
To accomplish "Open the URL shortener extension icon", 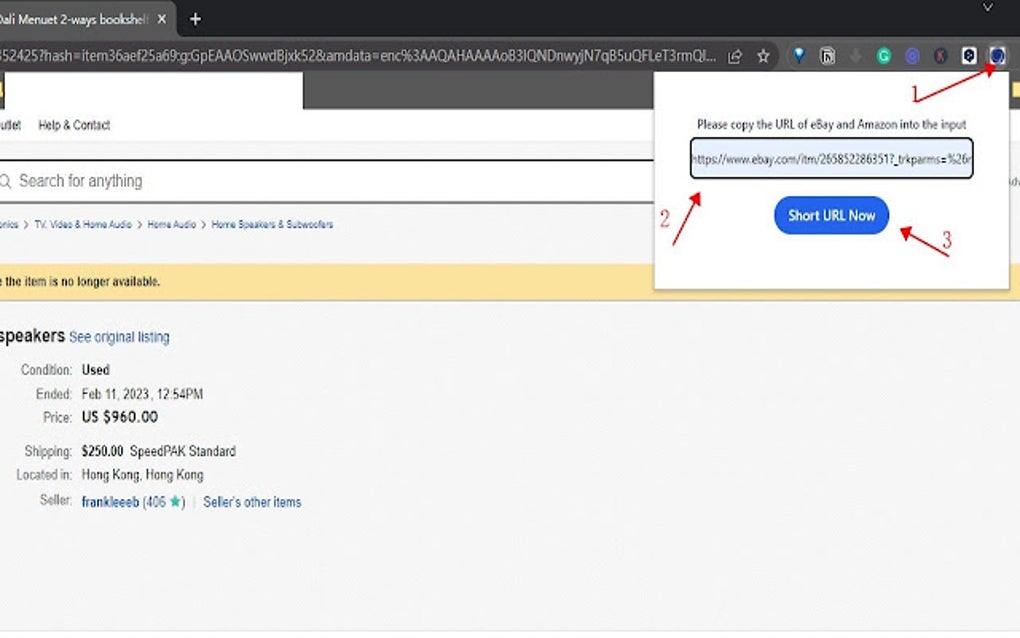I will [995, 55].
